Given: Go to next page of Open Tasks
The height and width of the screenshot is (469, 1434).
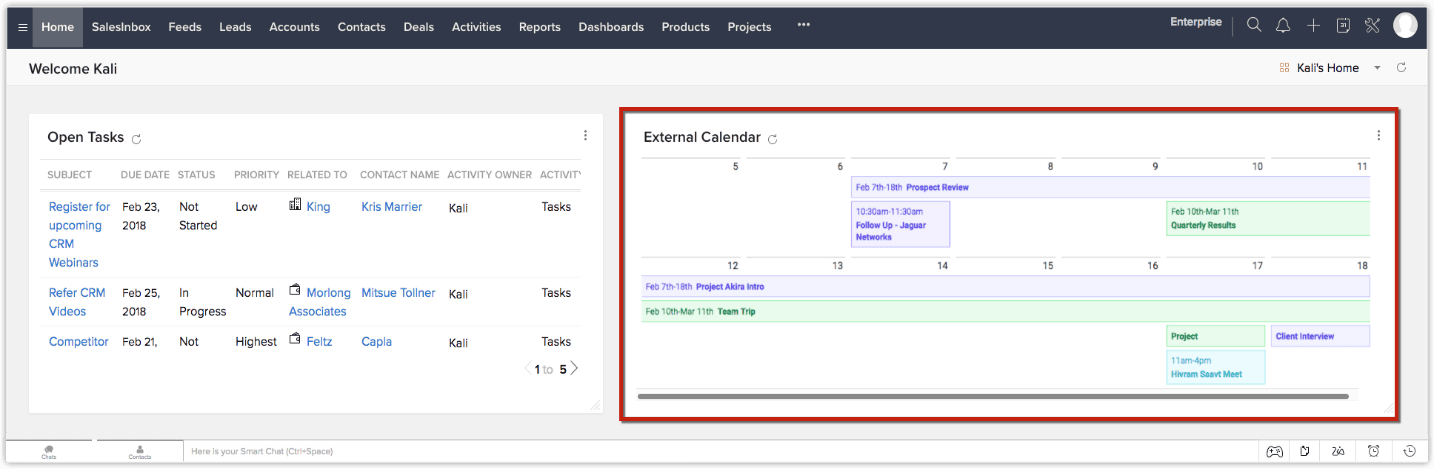Looking at the screenshot, I should 575,369.
